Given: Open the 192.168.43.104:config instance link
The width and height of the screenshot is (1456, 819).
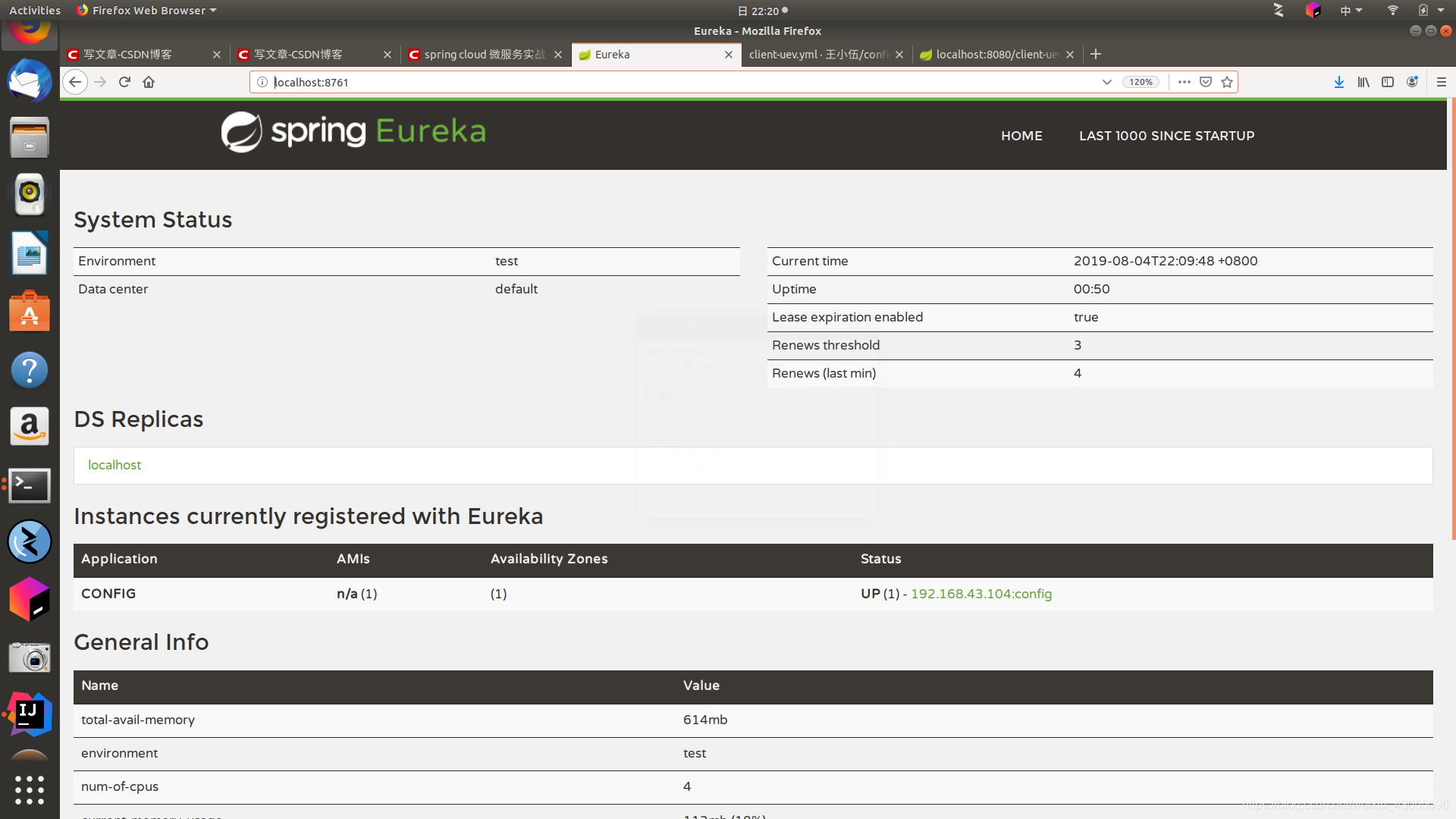Looking at the screenshot, I should click(x=981, y=594).
